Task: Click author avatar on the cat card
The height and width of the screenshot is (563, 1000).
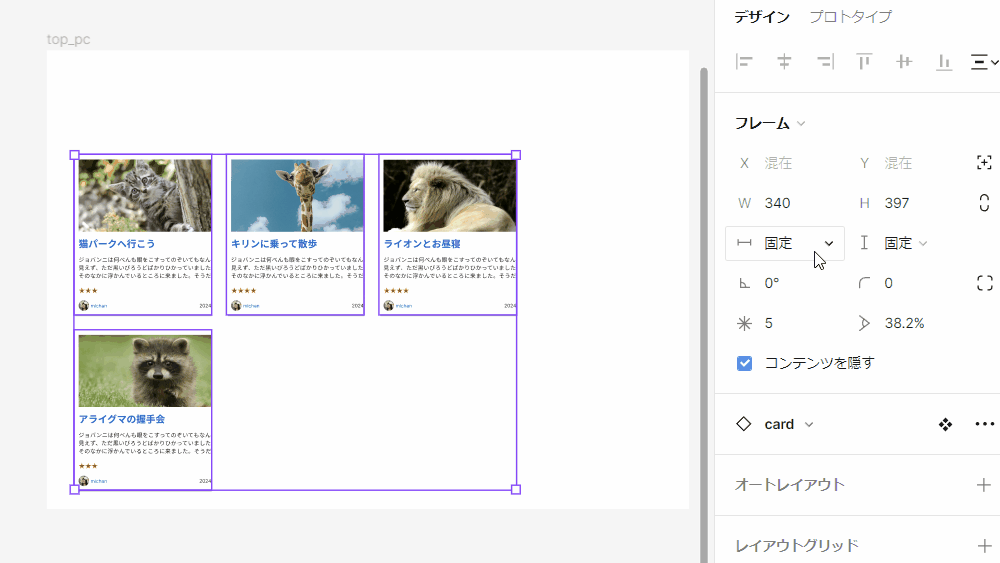Action: click(x=84, y=305)
